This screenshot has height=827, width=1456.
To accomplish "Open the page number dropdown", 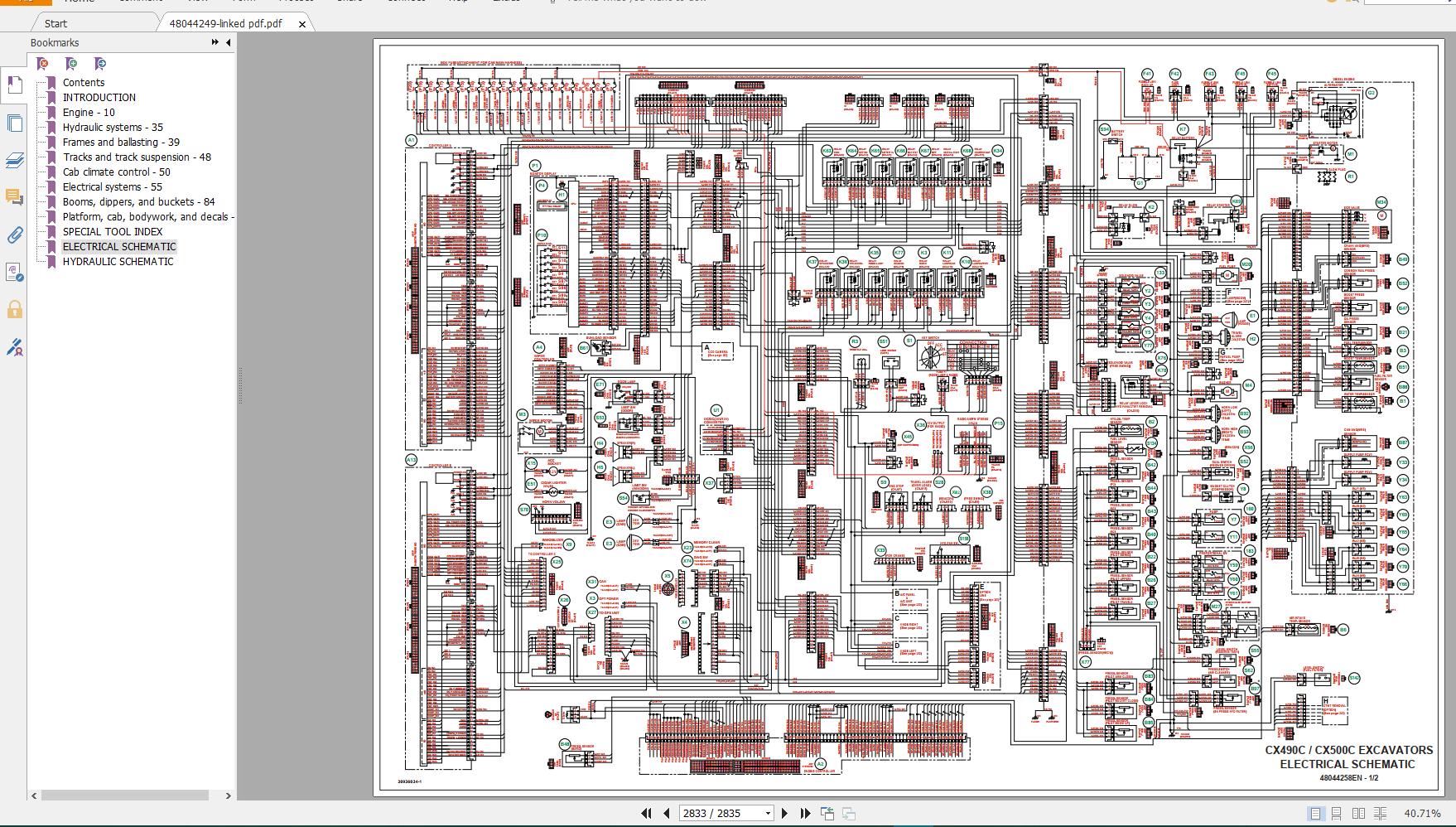I will 768,814.
